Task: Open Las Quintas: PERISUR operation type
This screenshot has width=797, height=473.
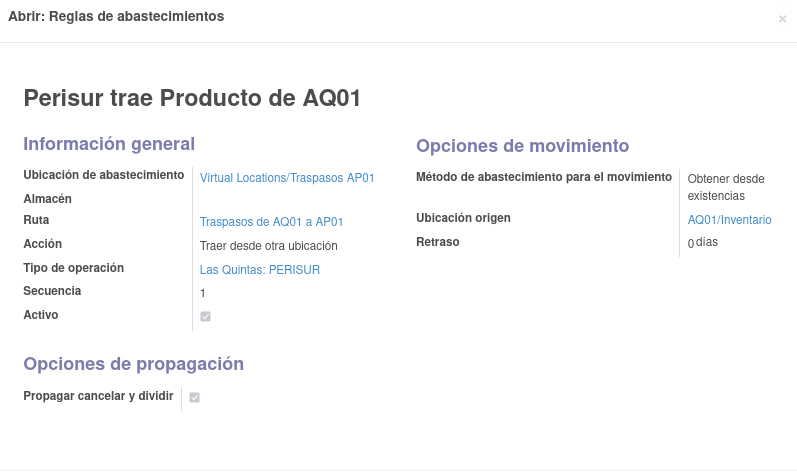Action: (x=260, y=270)
